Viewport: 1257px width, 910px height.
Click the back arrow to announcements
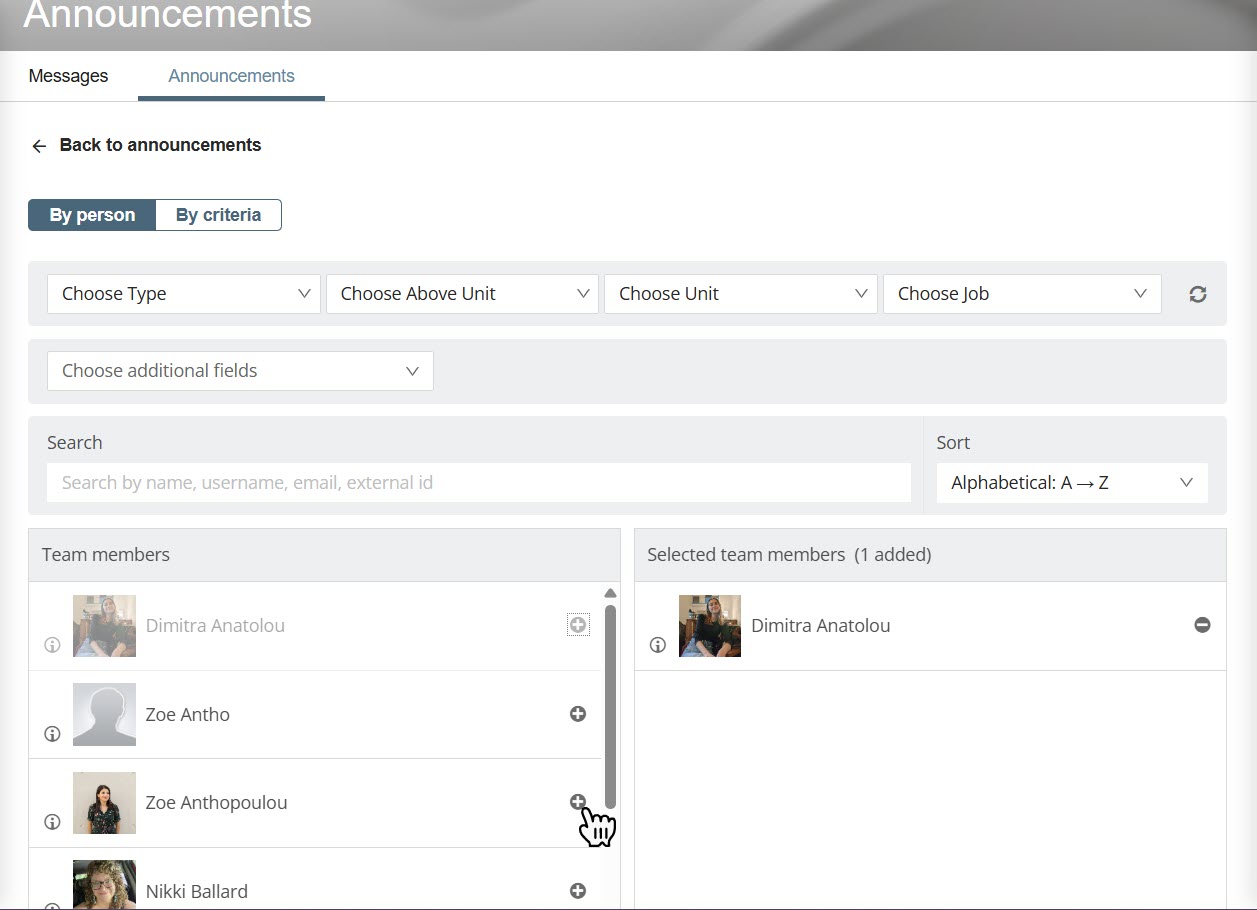39,146
